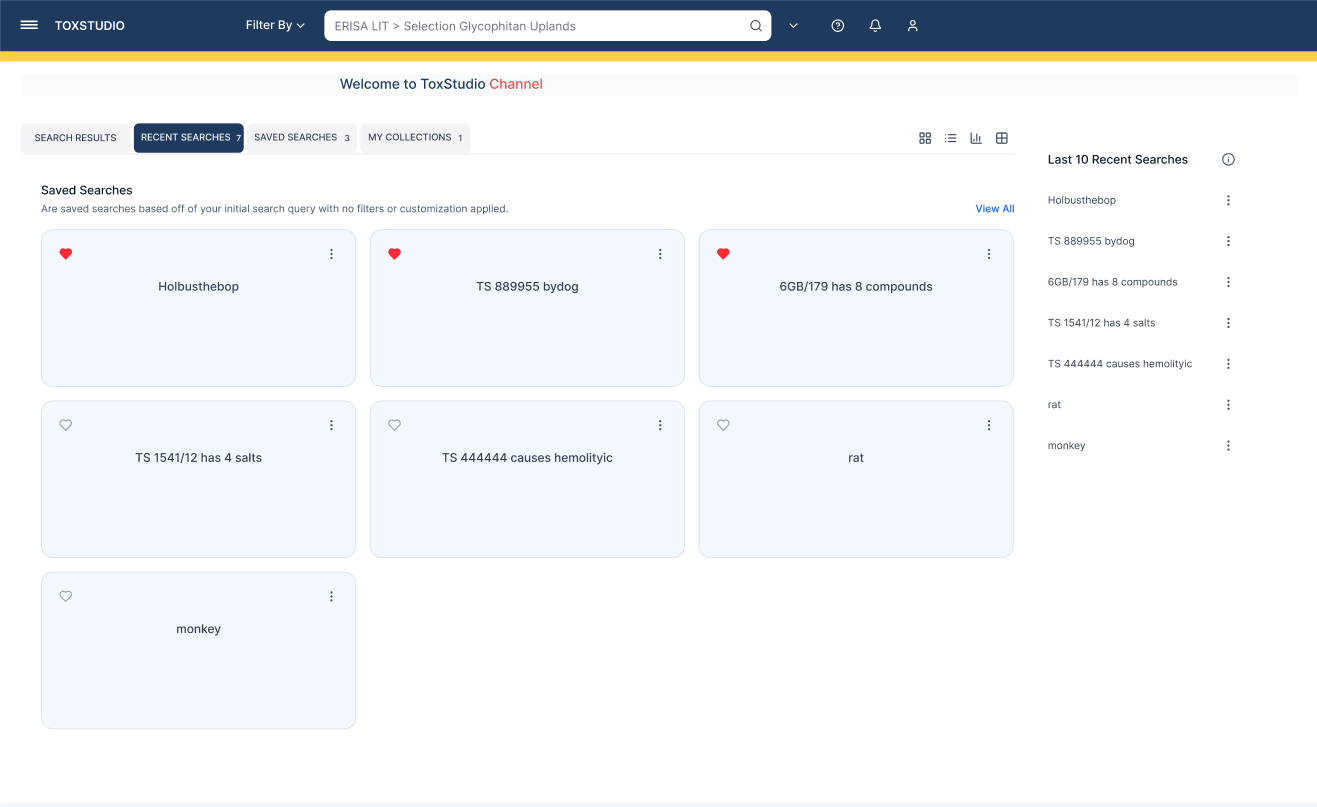Switch to bar chart view icon

pyautogui.click(x=976, y=138)
